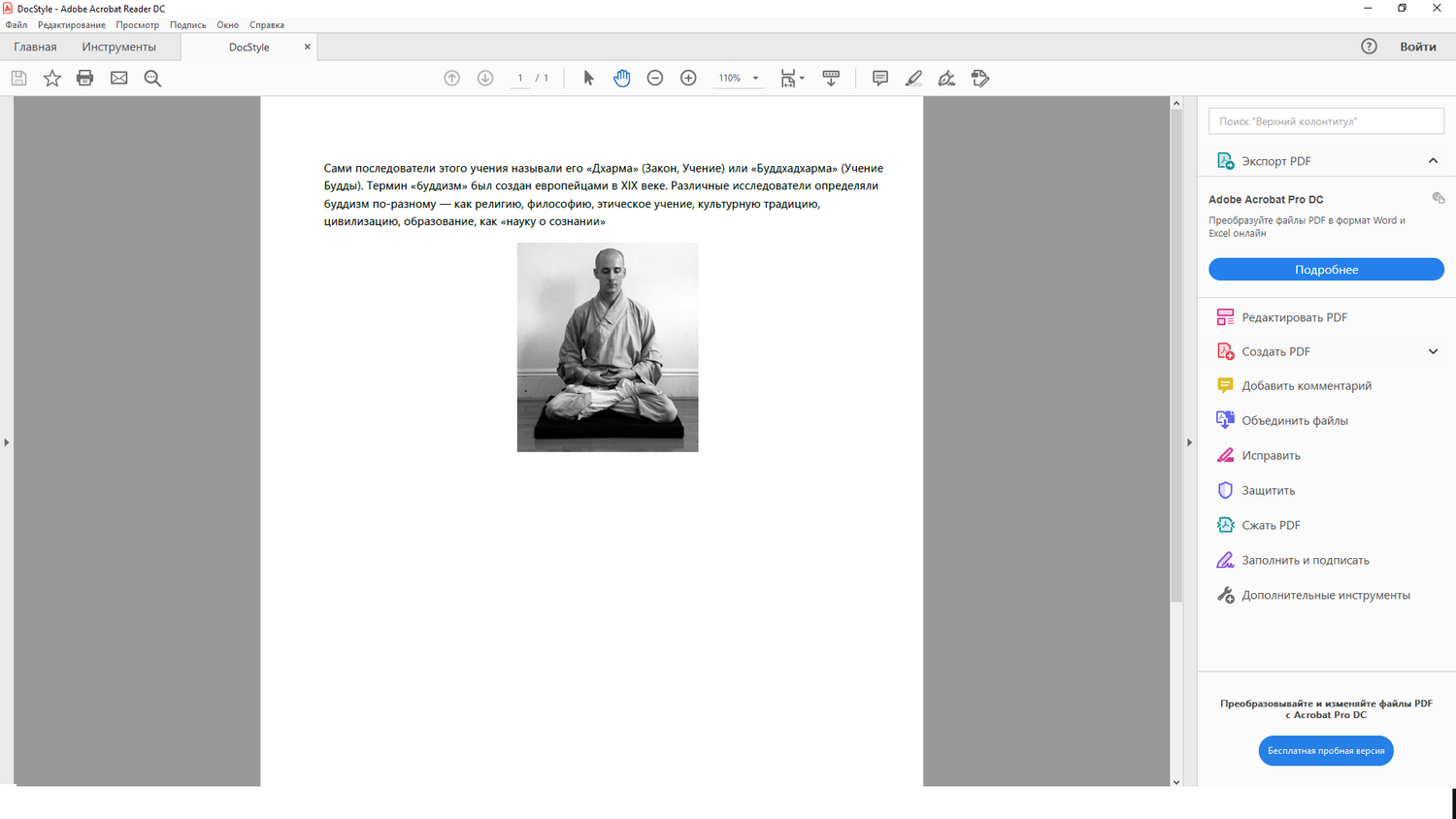Screen dimensions: 1456x819
Task: Focus the tools search field
Action: point(1326,121)
